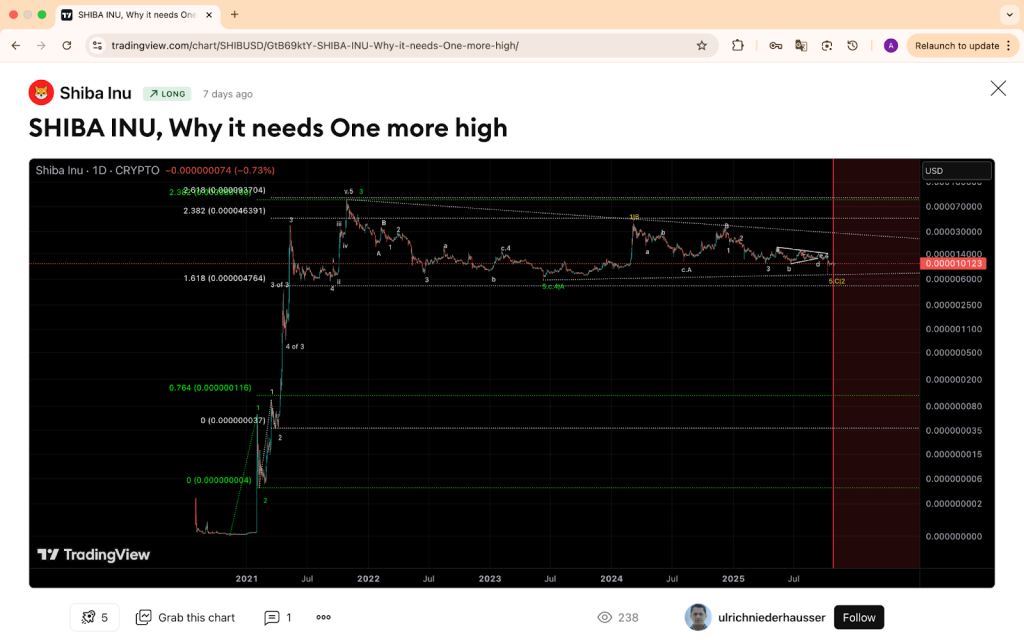Open the browser extensions puzzle icon
1024x640 pixels.
pos(738,45)
